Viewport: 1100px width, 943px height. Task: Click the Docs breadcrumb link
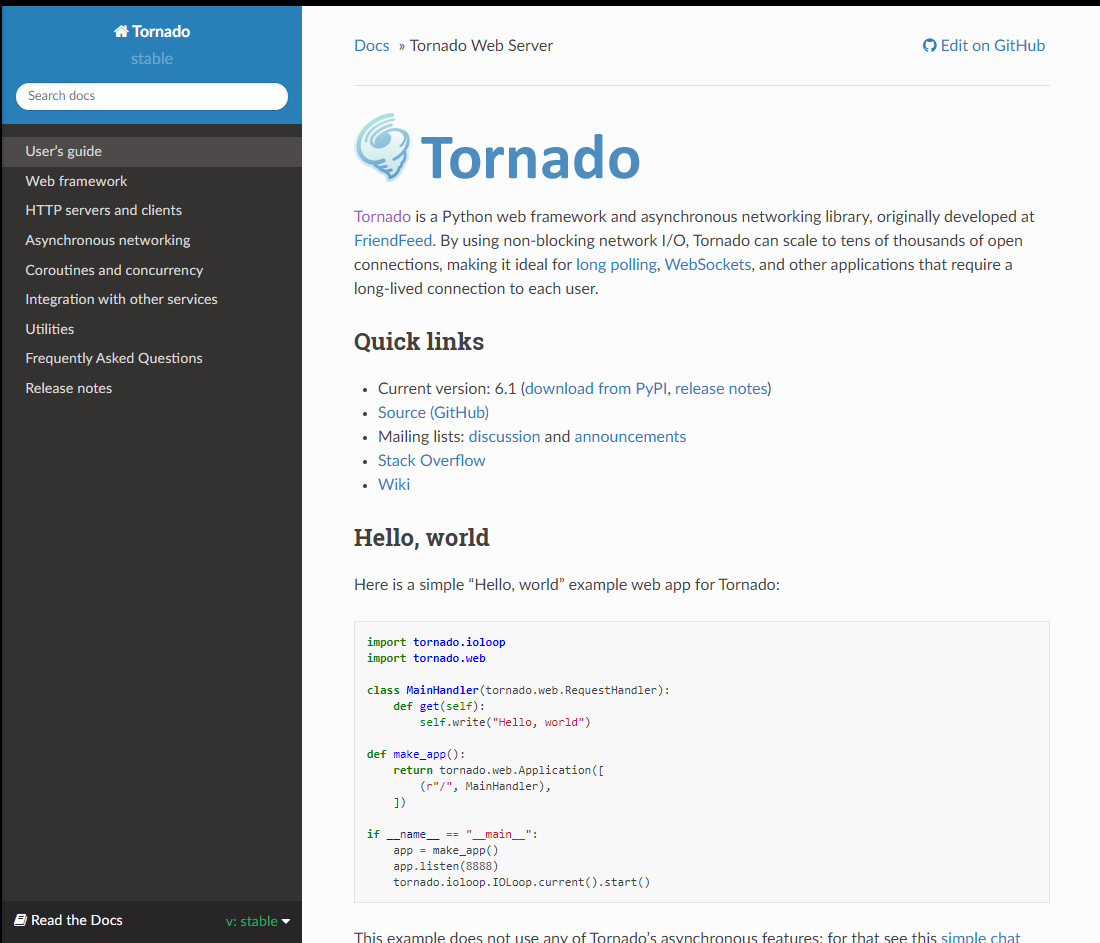pyautogui.click(x=372, y=46)
